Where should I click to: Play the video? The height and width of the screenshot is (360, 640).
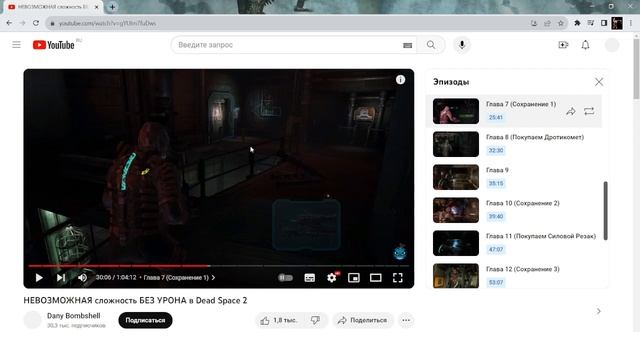[39, 278]
